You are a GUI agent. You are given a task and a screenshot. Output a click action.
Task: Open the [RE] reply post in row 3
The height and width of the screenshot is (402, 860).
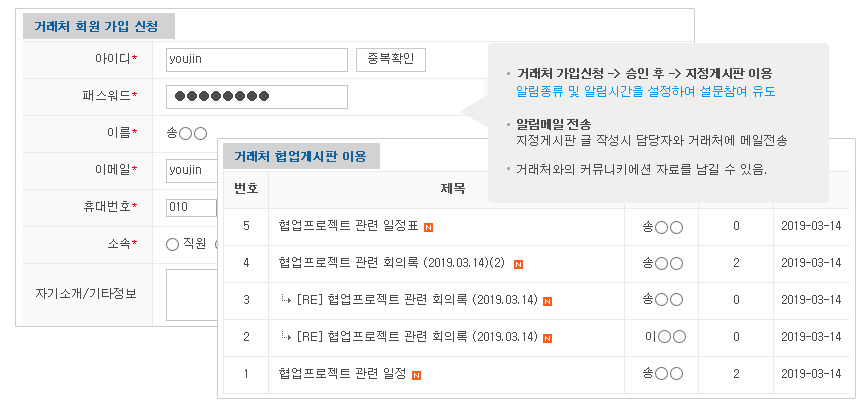416,300
